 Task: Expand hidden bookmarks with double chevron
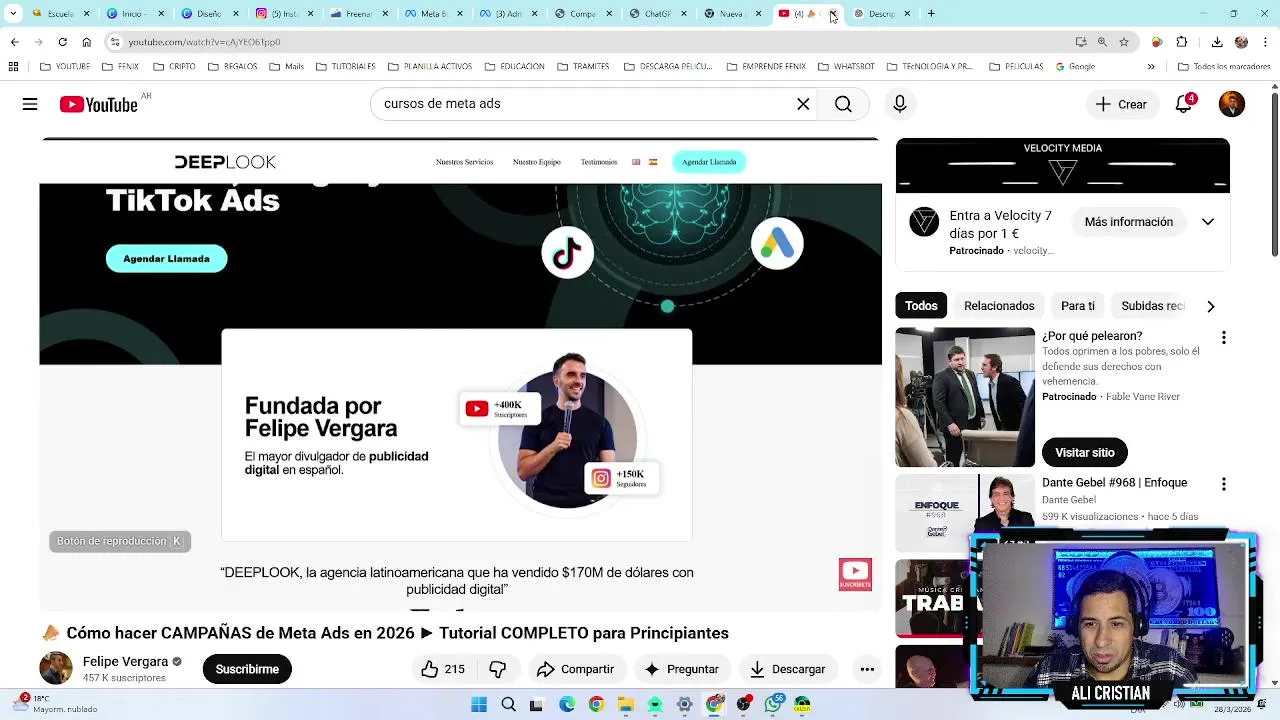[1151, 67]
